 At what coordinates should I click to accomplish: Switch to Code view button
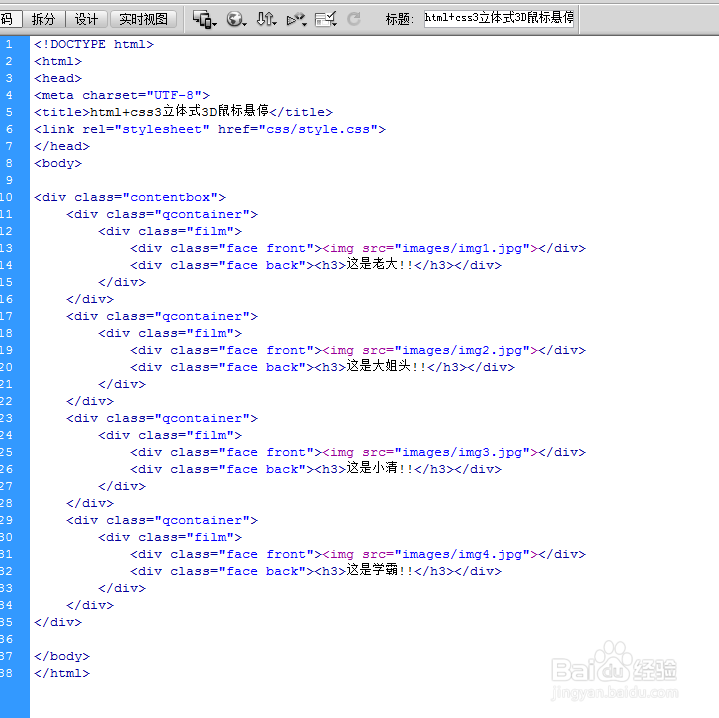[10, 19]
